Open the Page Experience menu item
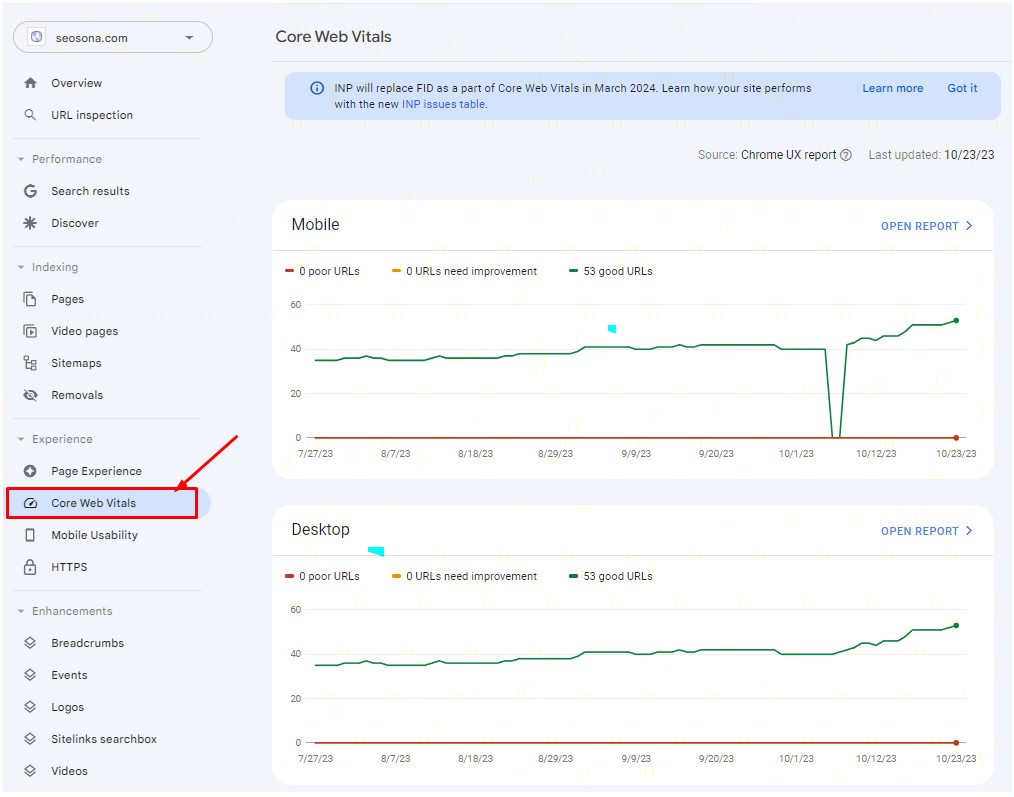This screenshot has width=1014, height=797. coord(96,471)
